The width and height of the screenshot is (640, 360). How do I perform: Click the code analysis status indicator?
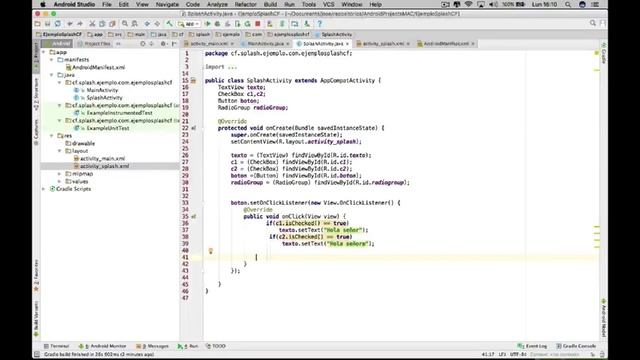click(x=597, y=53)
